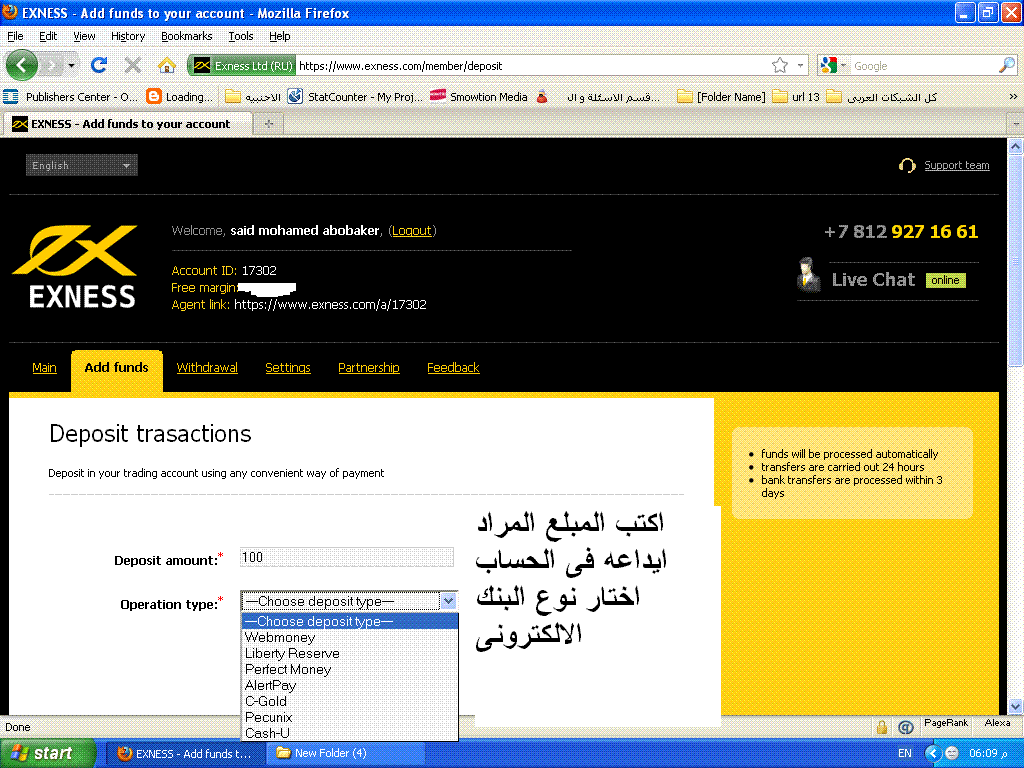Open the كل الشبكات العربي bookmark folder
The image size is (1024, 768).
(882, 97)
